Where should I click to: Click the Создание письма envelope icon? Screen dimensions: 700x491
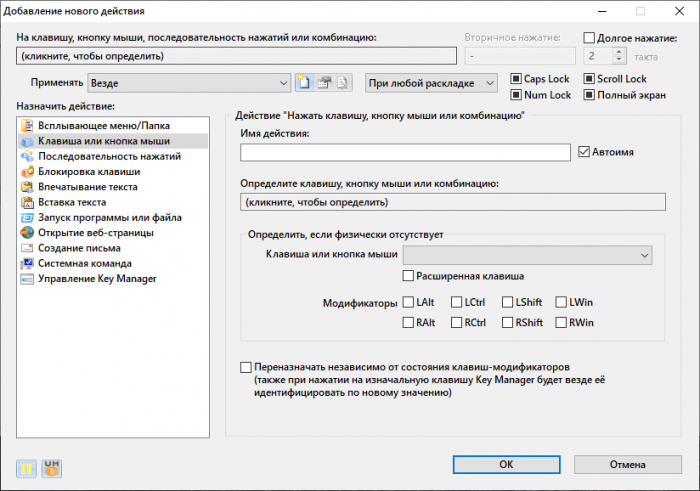(x=27, y=248)
